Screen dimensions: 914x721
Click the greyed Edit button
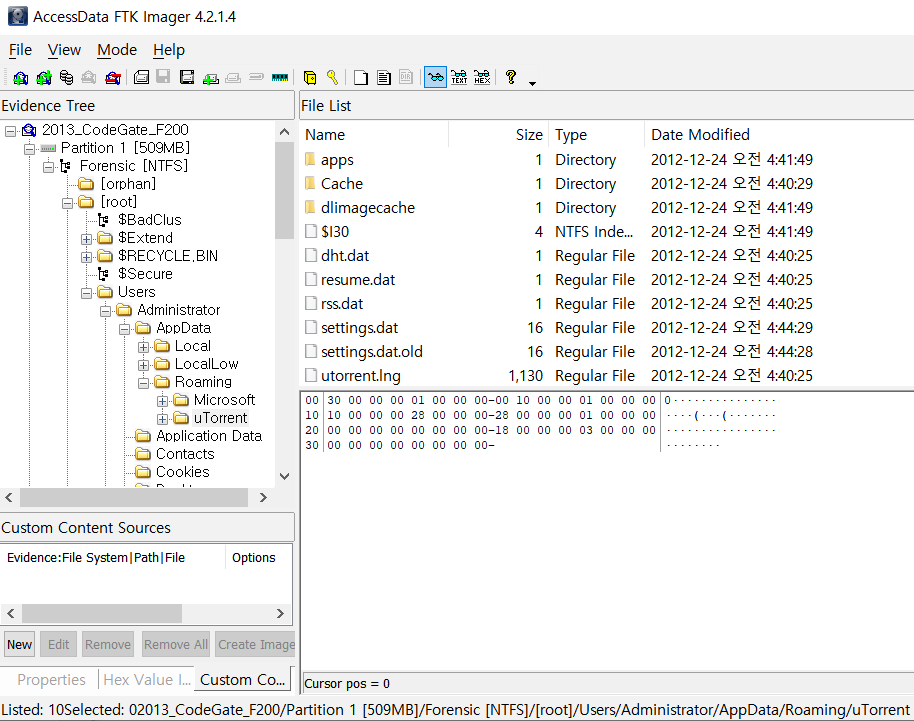coord(58,644)
